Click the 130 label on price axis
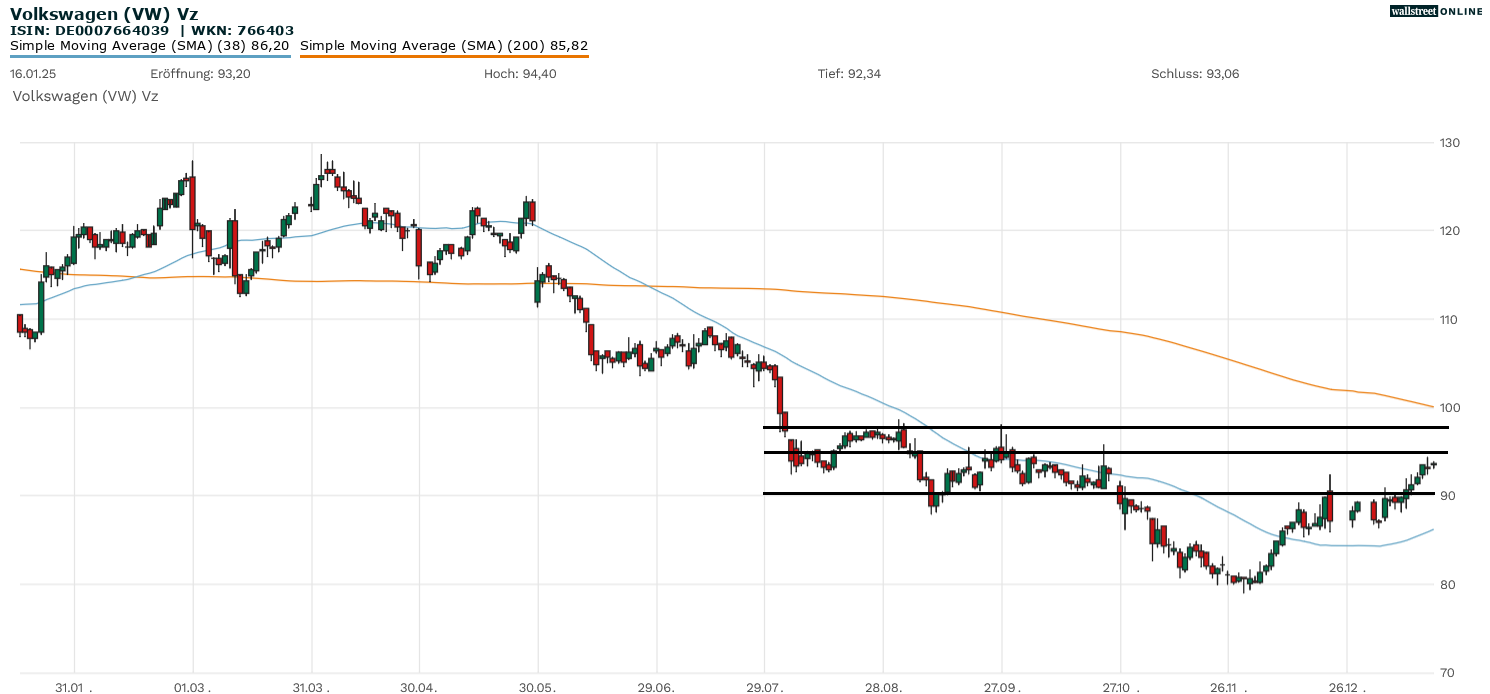The image size is (1490, 694). [1449, 143]
